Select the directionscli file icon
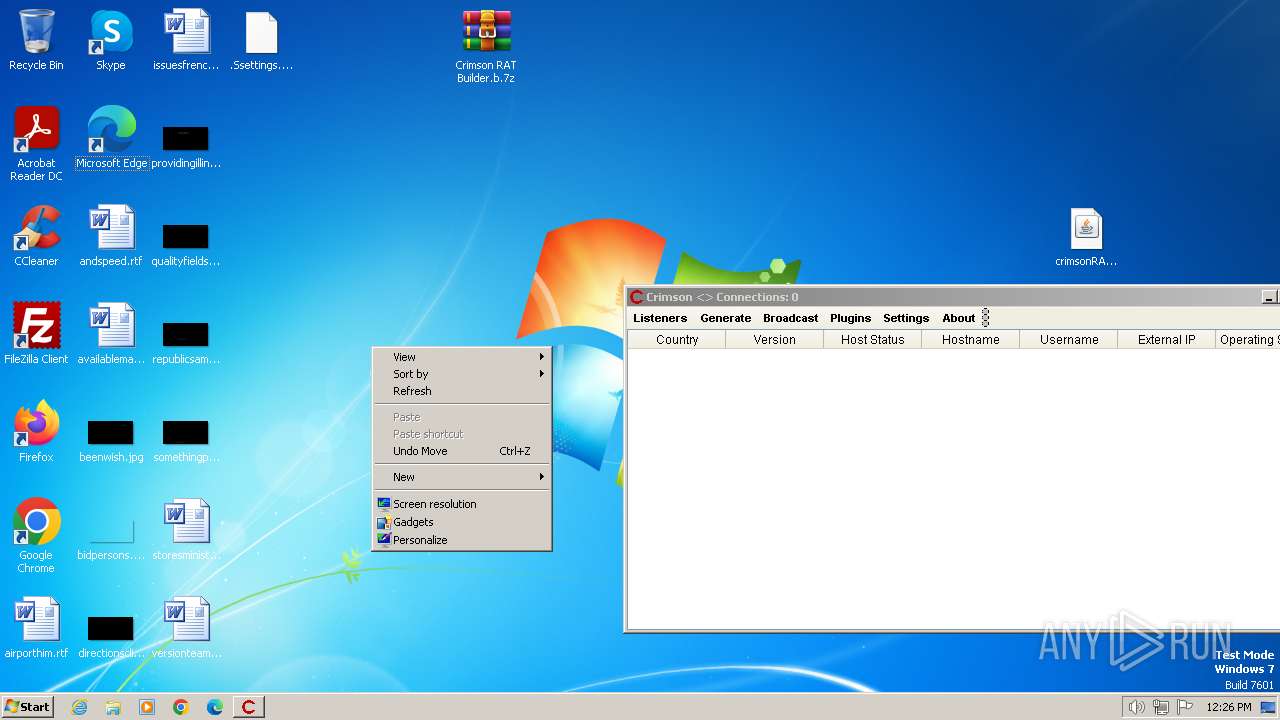This screenshot has width=1280, height=720. pyautogui.click(x=111, y=636)
